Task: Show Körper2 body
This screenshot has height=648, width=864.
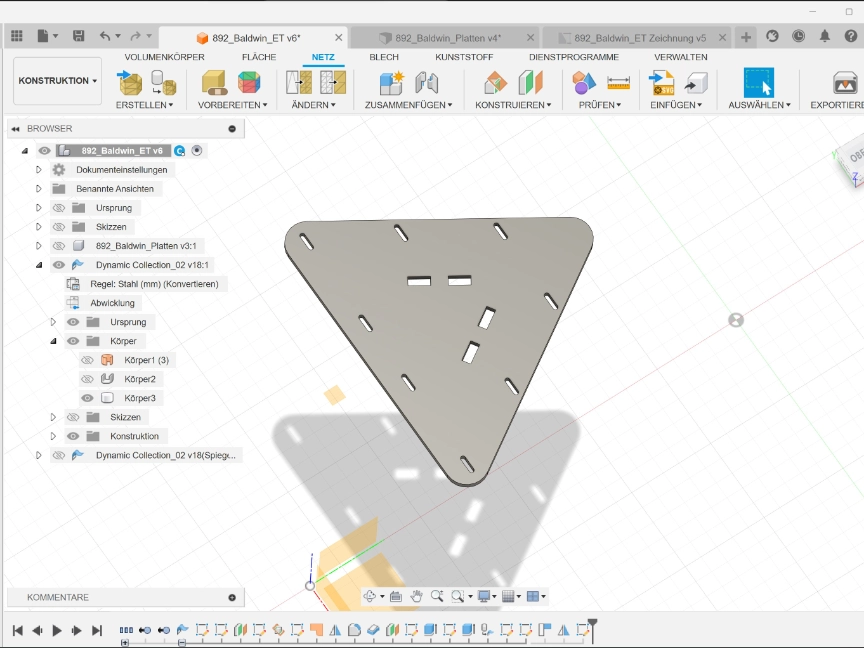Action: point(87,379)
